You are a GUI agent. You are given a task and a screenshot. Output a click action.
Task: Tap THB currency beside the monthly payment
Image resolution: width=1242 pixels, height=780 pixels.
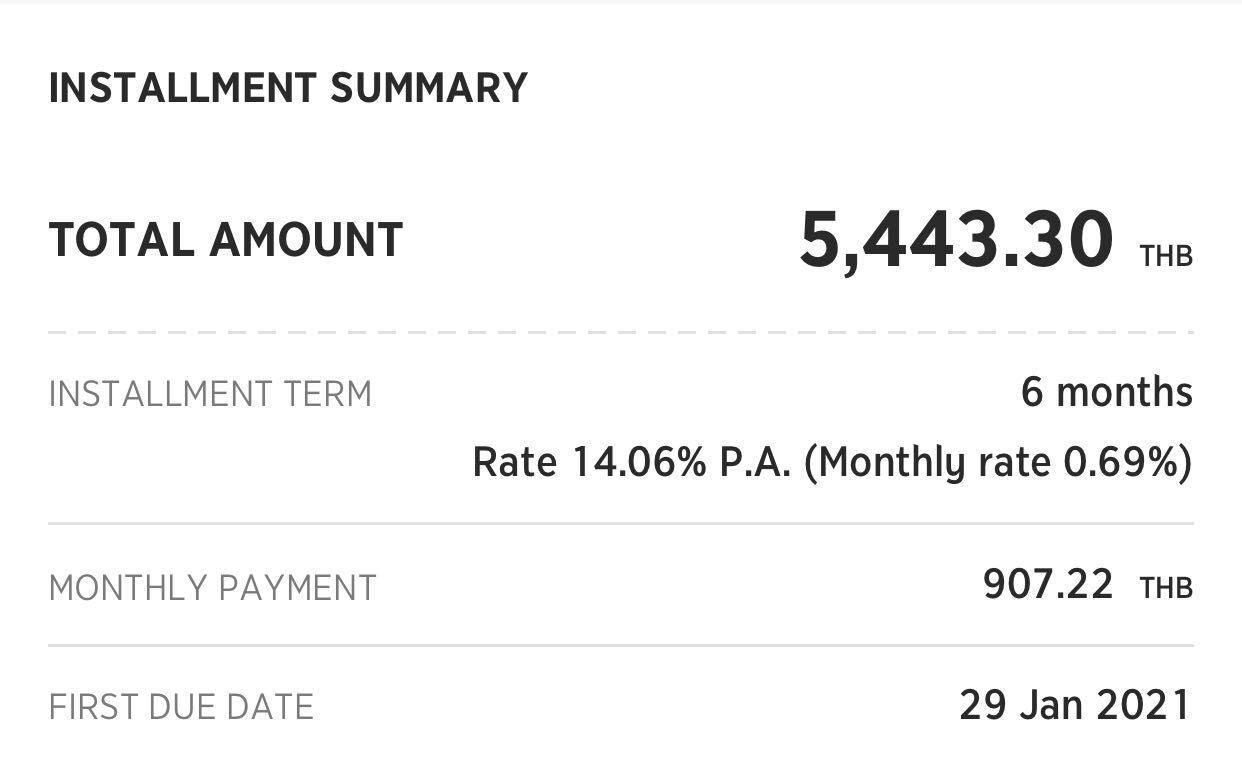[x=1166, y=588]
